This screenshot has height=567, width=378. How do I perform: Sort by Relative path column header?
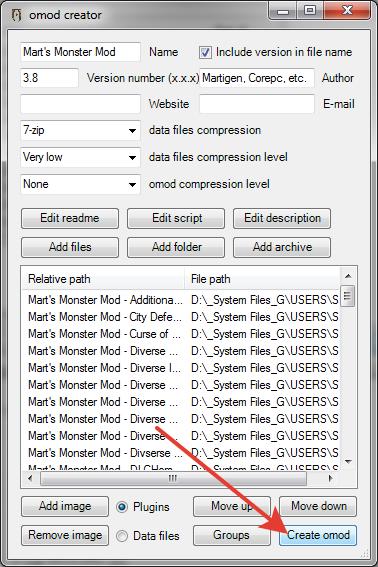tap(103, 279)
